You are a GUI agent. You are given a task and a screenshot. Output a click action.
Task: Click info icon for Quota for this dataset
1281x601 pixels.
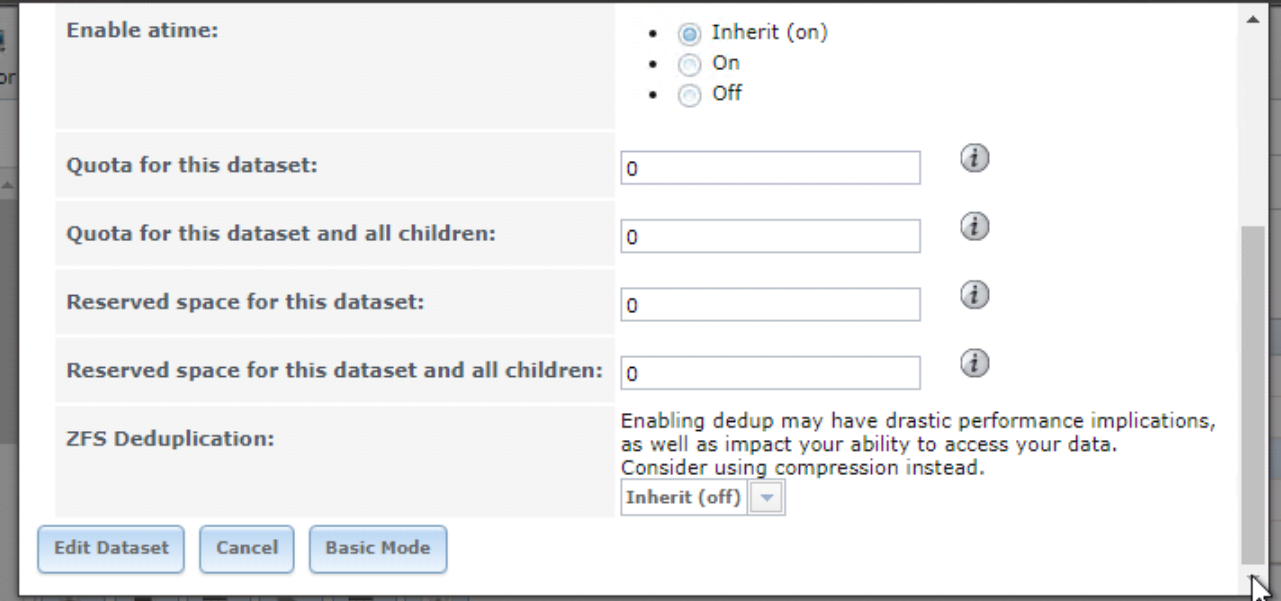pyautogui.click(x=975, y=159)
